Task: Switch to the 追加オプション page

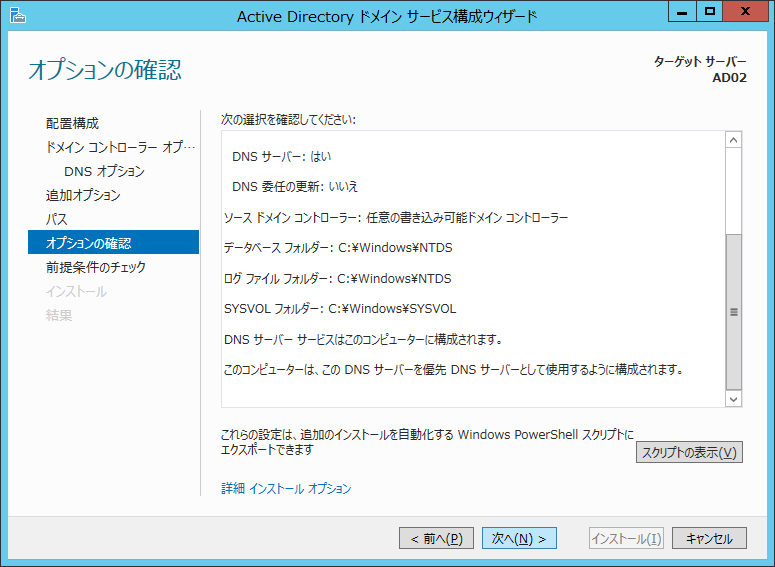Action: tap(83, 195)
